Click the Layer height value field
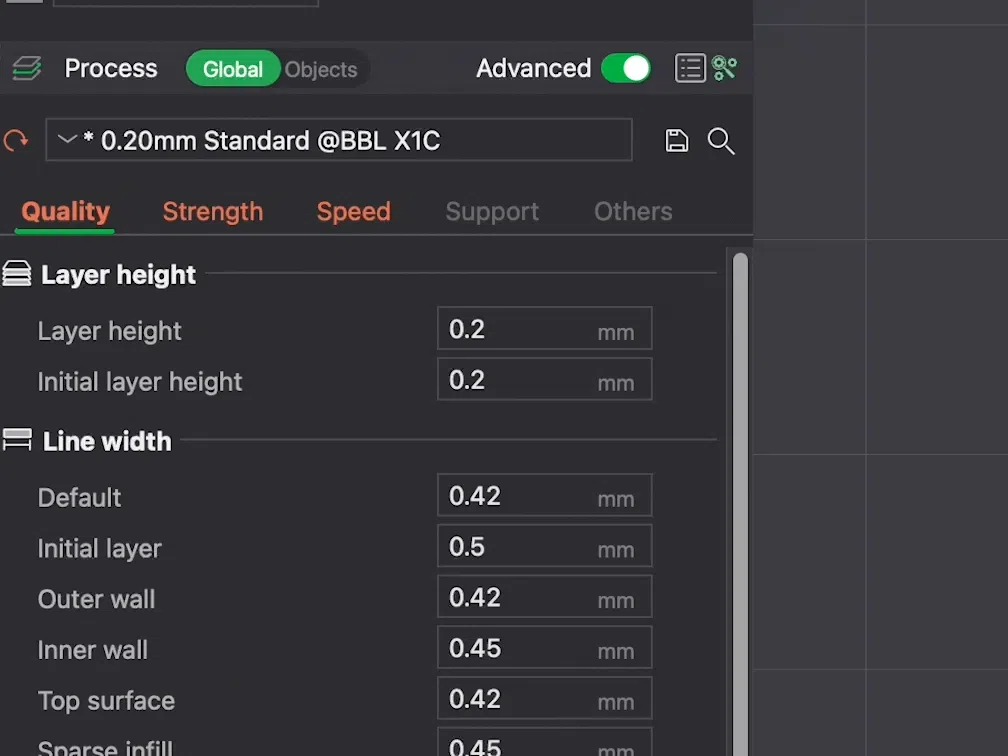This screenshot has height=756, width=1008. point(544,328)
